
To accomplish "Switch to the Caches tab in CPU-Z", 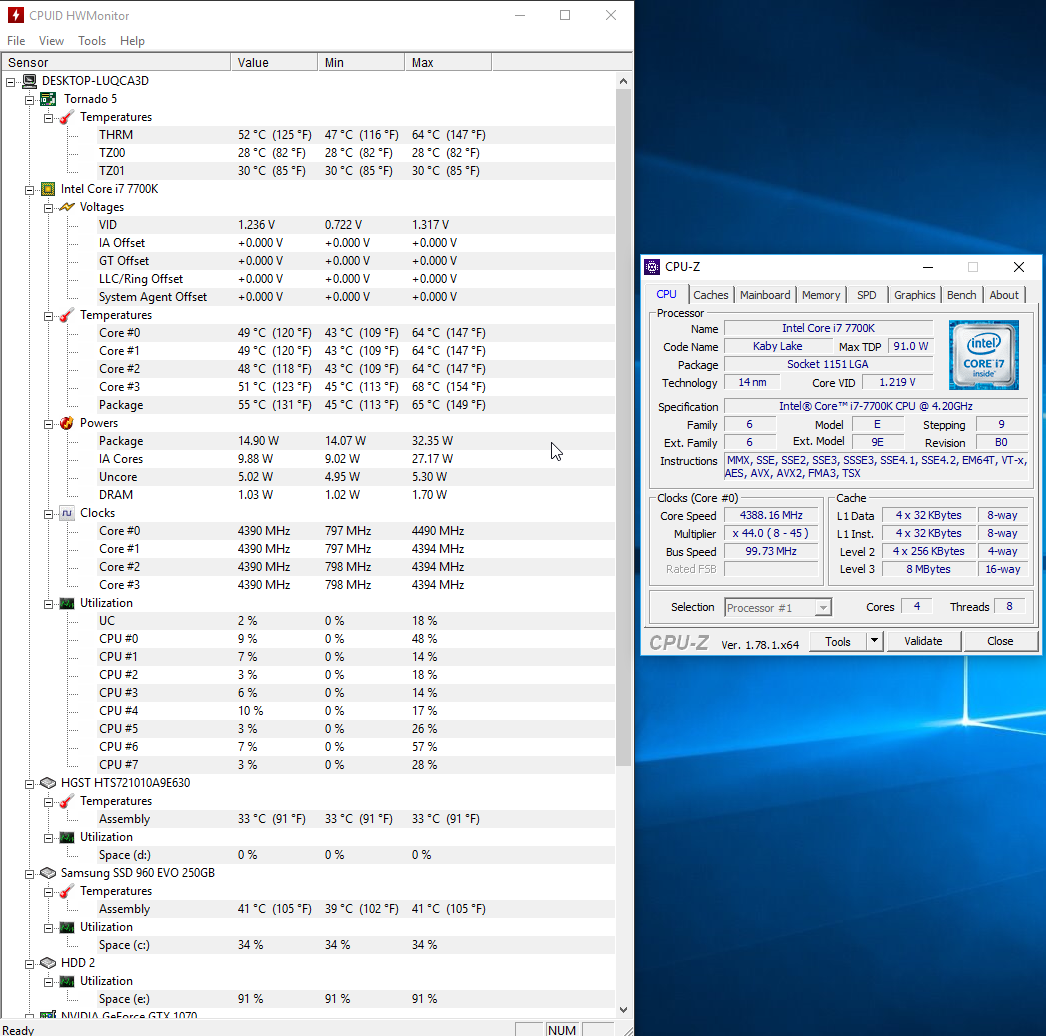I will [x=710, y=295].
